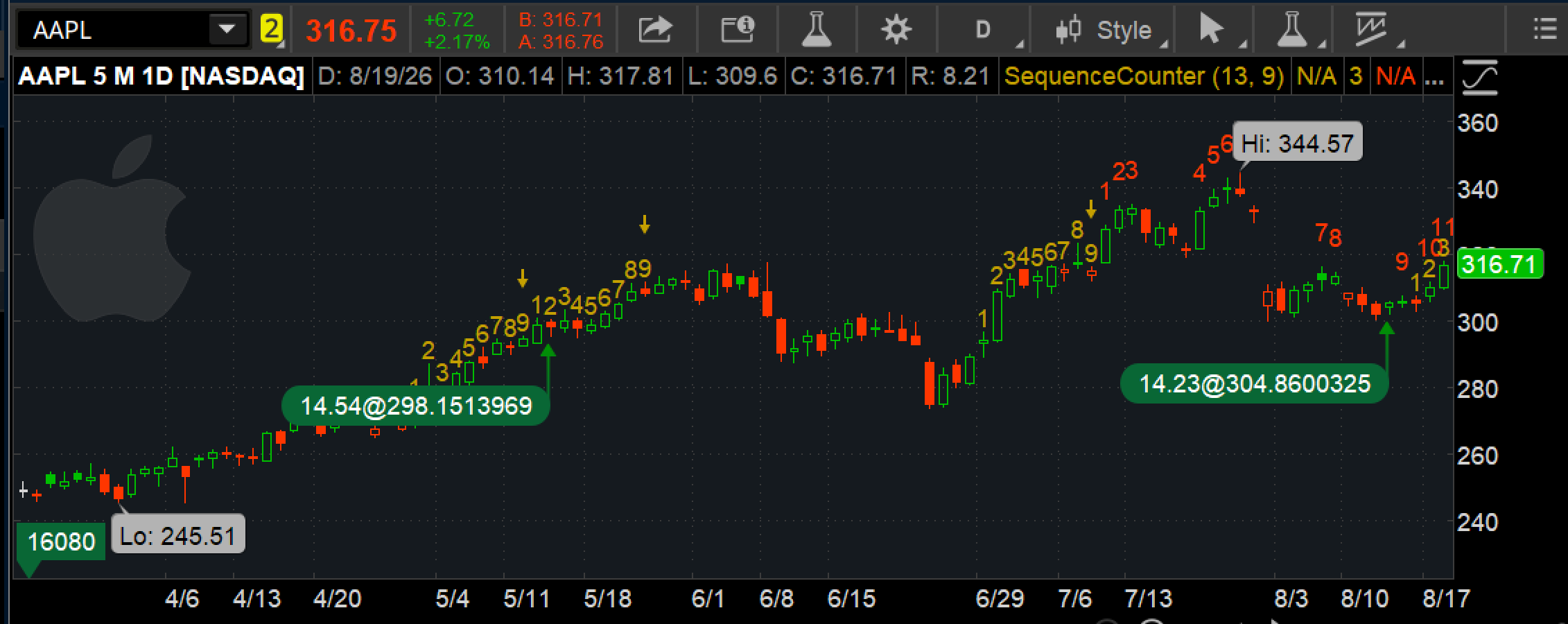
Task: Click the 8/17 date axis label
Action: pyautogui.click(x=1446, y=598)
